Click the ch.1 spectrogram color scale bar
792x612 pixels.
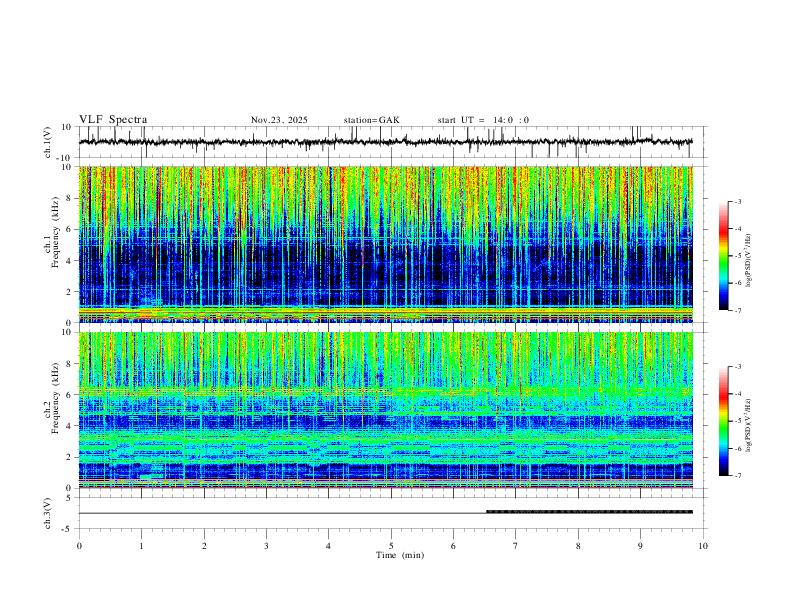pos(723,256)
